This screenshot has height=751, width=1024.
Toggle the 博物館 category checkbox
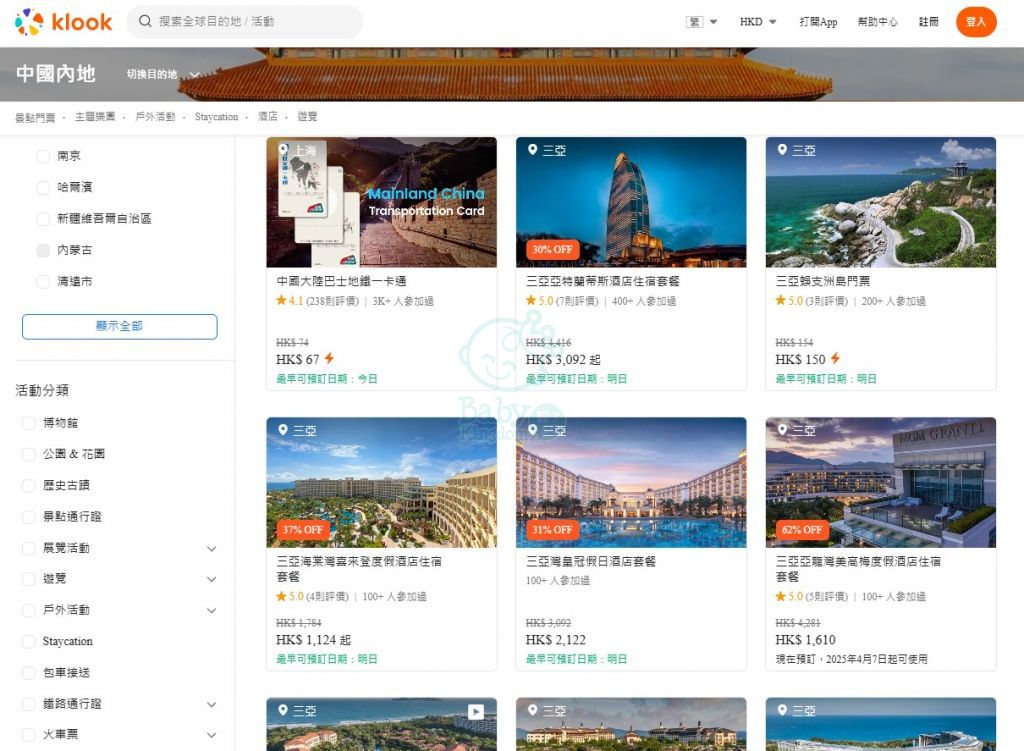[x=29, y=423]
